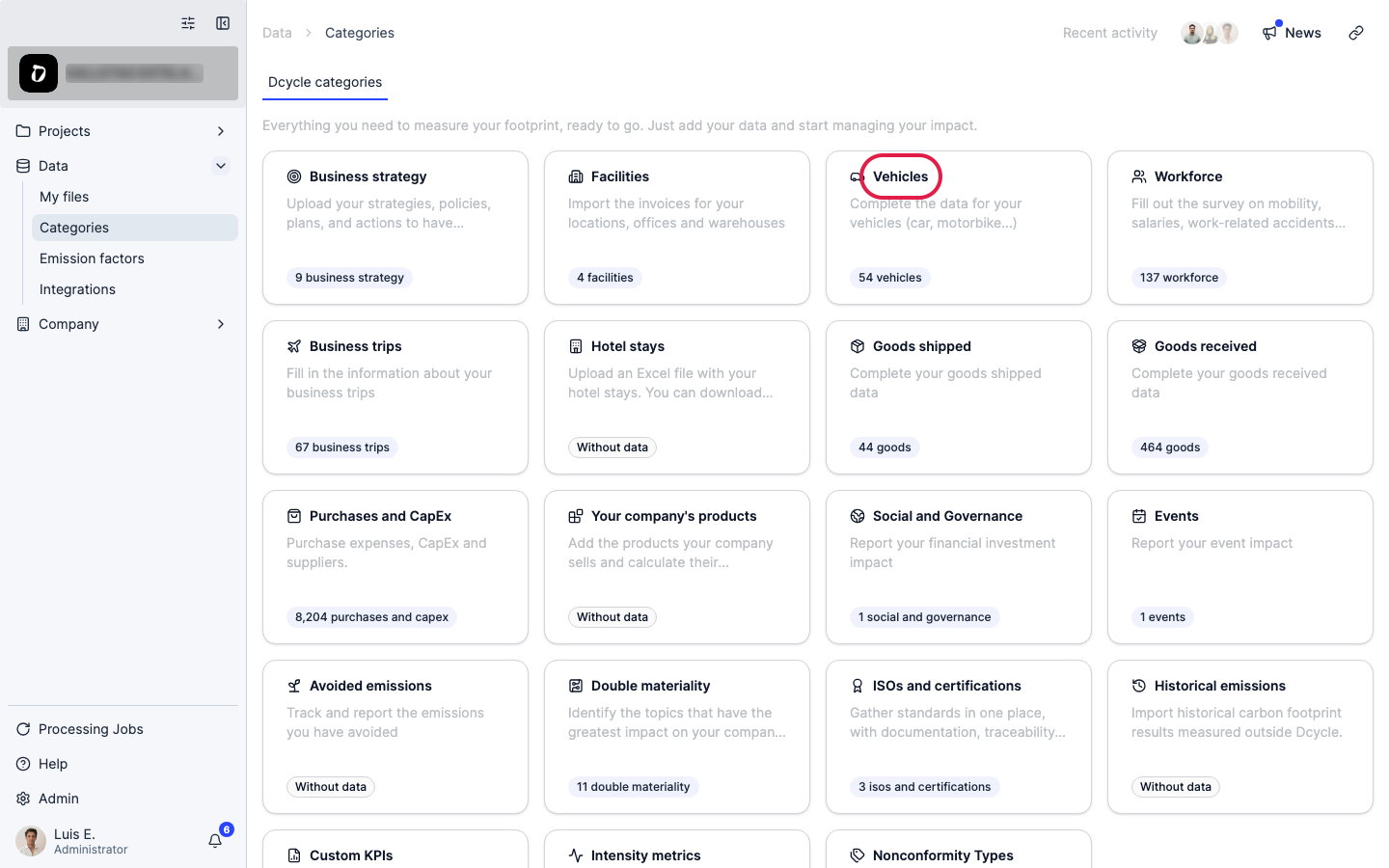The image size is (1389, 868).
Task: Click the Facilities building icon
Action: 576,176
